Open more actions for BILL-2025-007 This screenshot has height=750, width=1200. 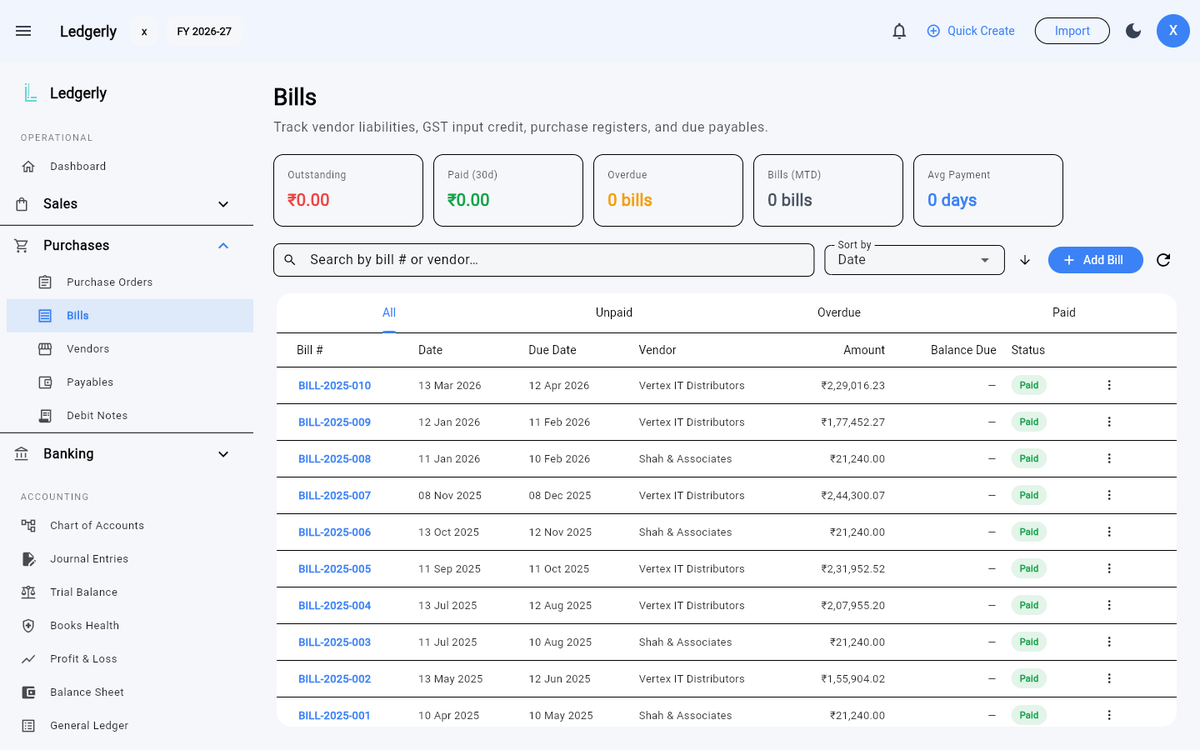click(x=1109, y=495)
